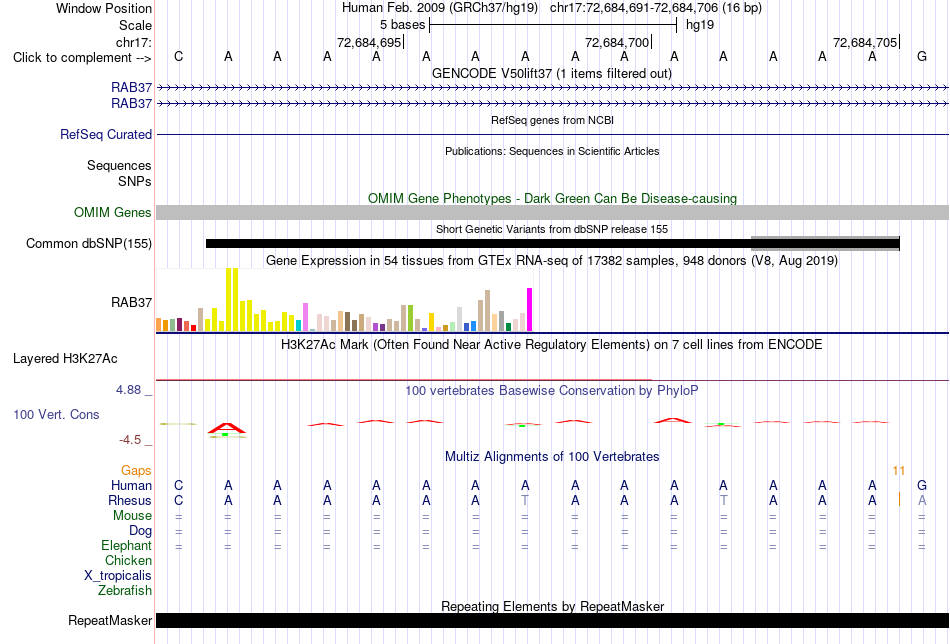Select the Dog alignment row label
950x644 pixels.
(x=140, y=531)
